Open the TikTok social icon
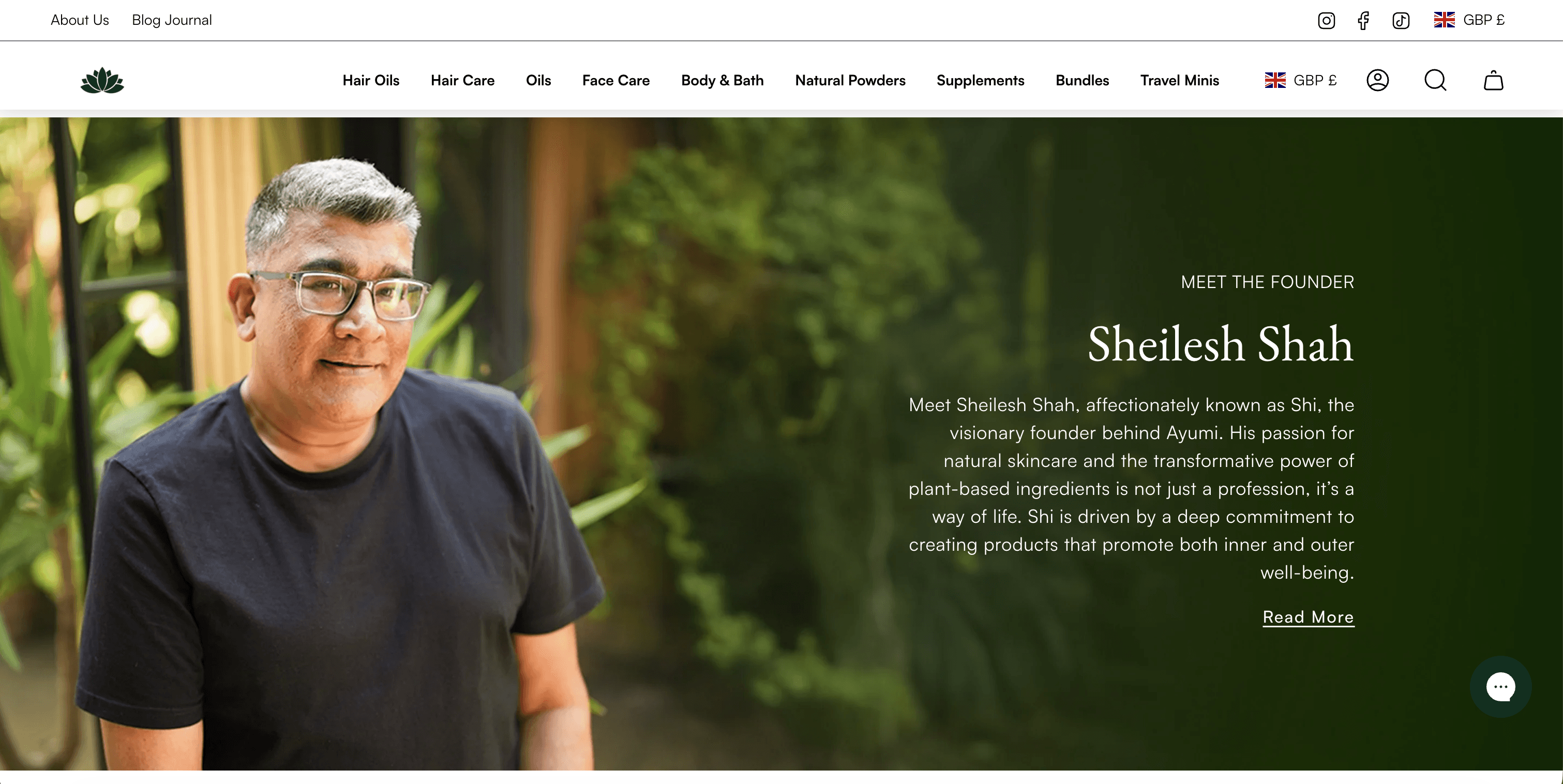 pos(1401,21)
